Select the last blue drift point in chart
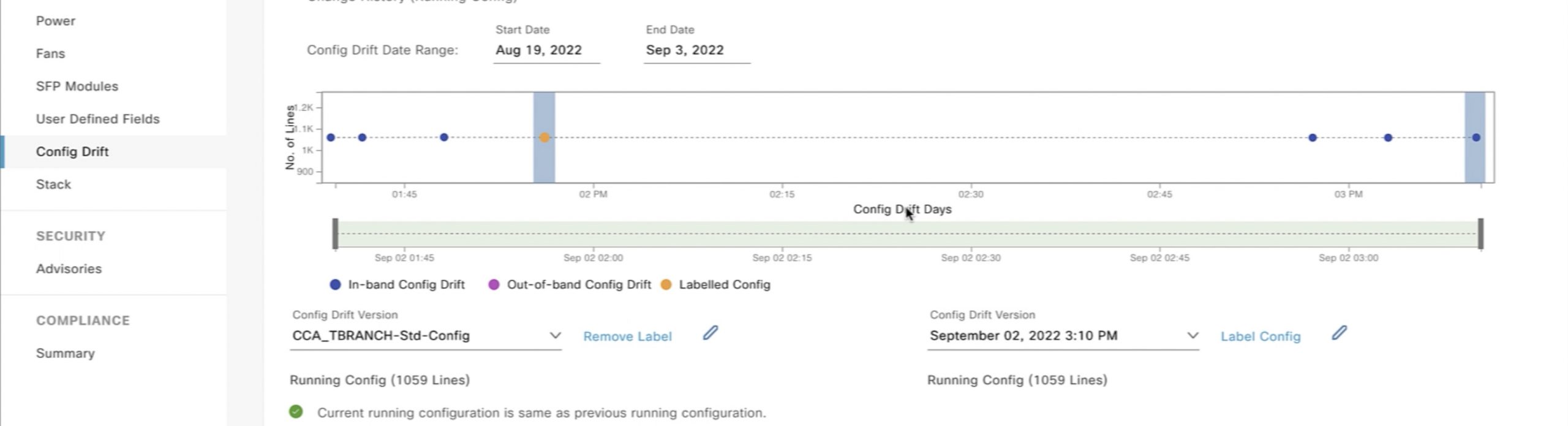The height and width of the screenshot is (426, 1568). (1476, 137)
